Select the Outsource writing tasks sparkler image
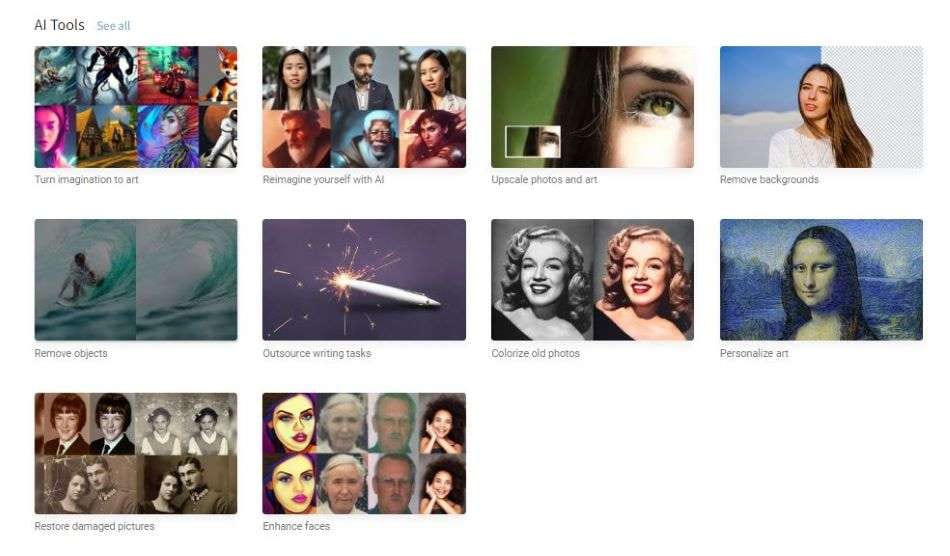The width and height of the screenshot is (950, 556). coord(364,280)
